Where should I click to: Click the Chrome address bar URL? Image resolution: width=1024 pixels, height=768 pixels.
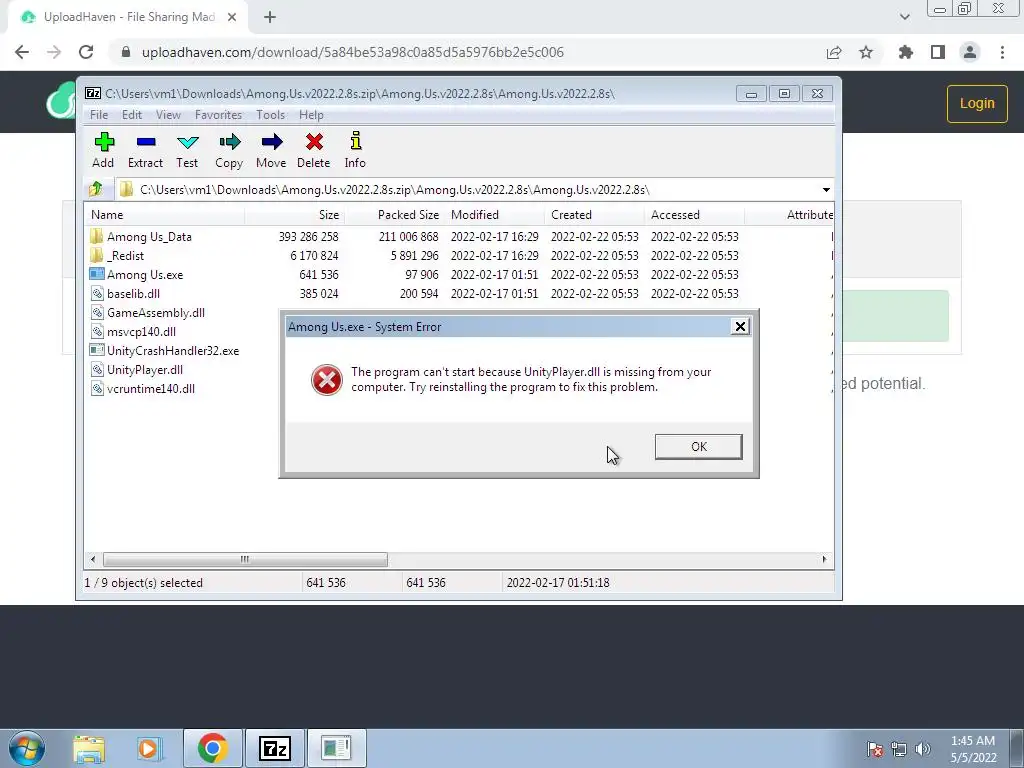click(353, 52)
